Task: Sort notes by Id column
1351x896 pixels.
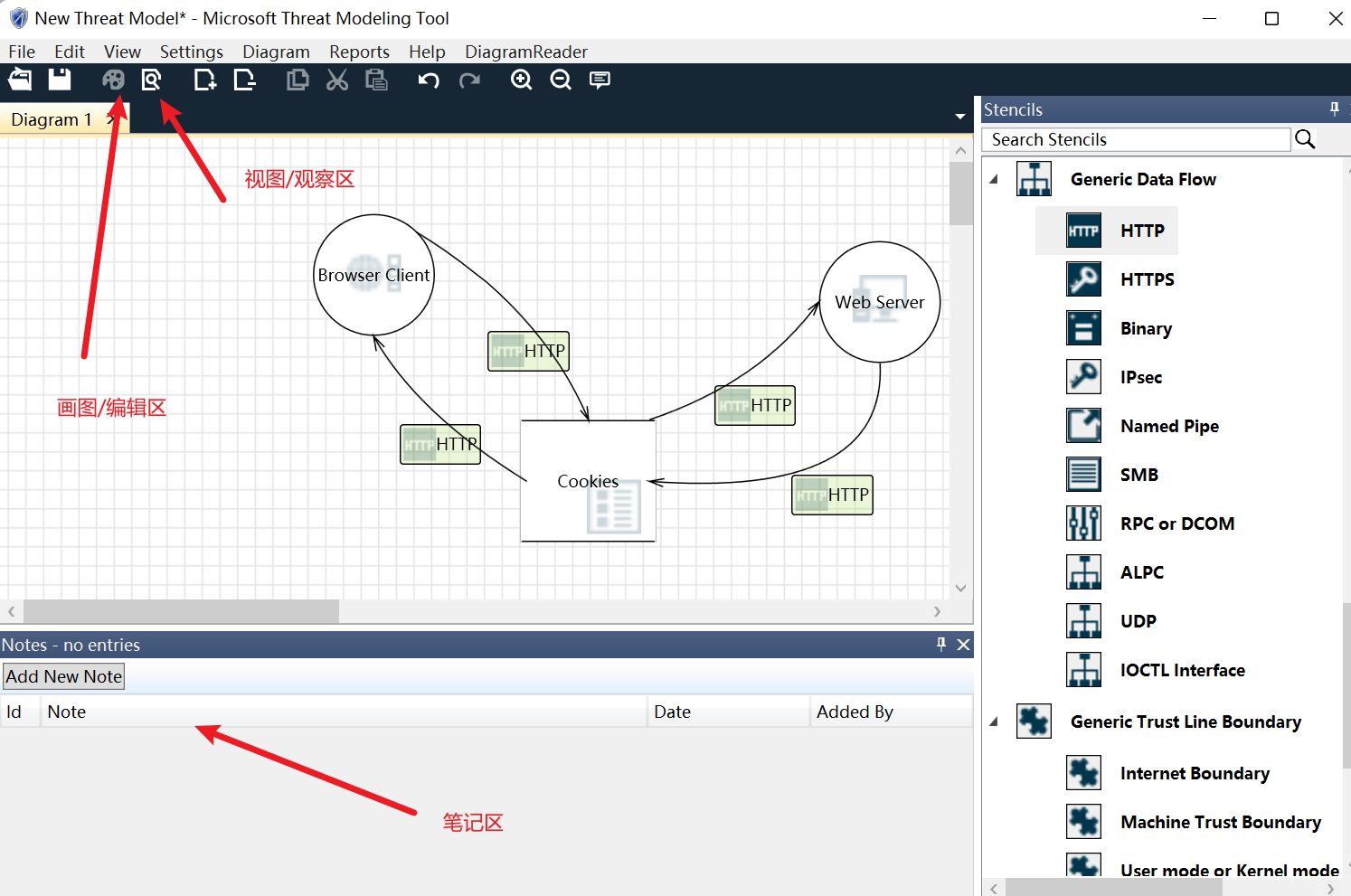Action: (x=20, y=712)
